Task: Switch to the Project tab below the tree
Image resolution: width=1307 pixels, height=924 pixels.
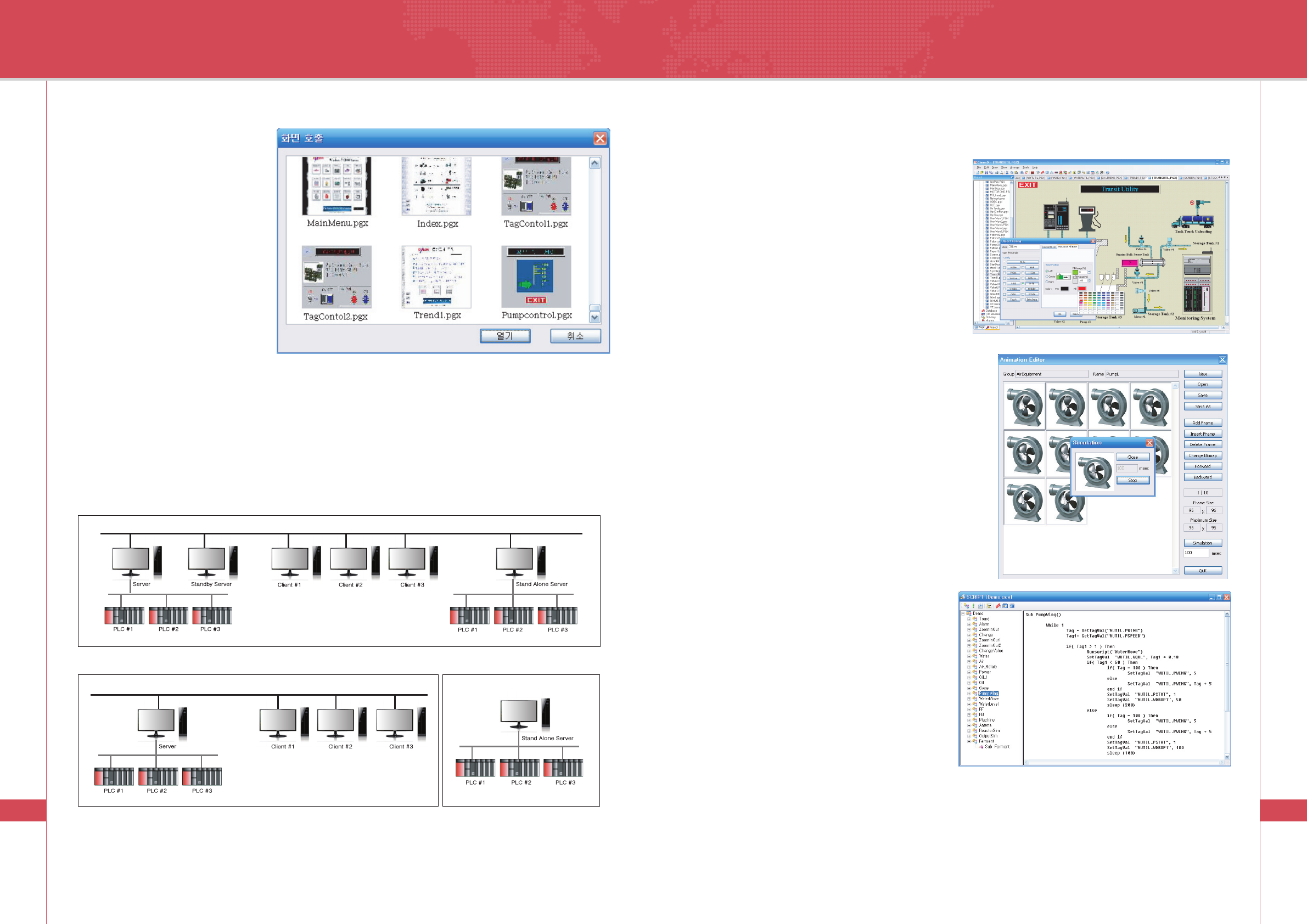Action: tap(992, 328)
